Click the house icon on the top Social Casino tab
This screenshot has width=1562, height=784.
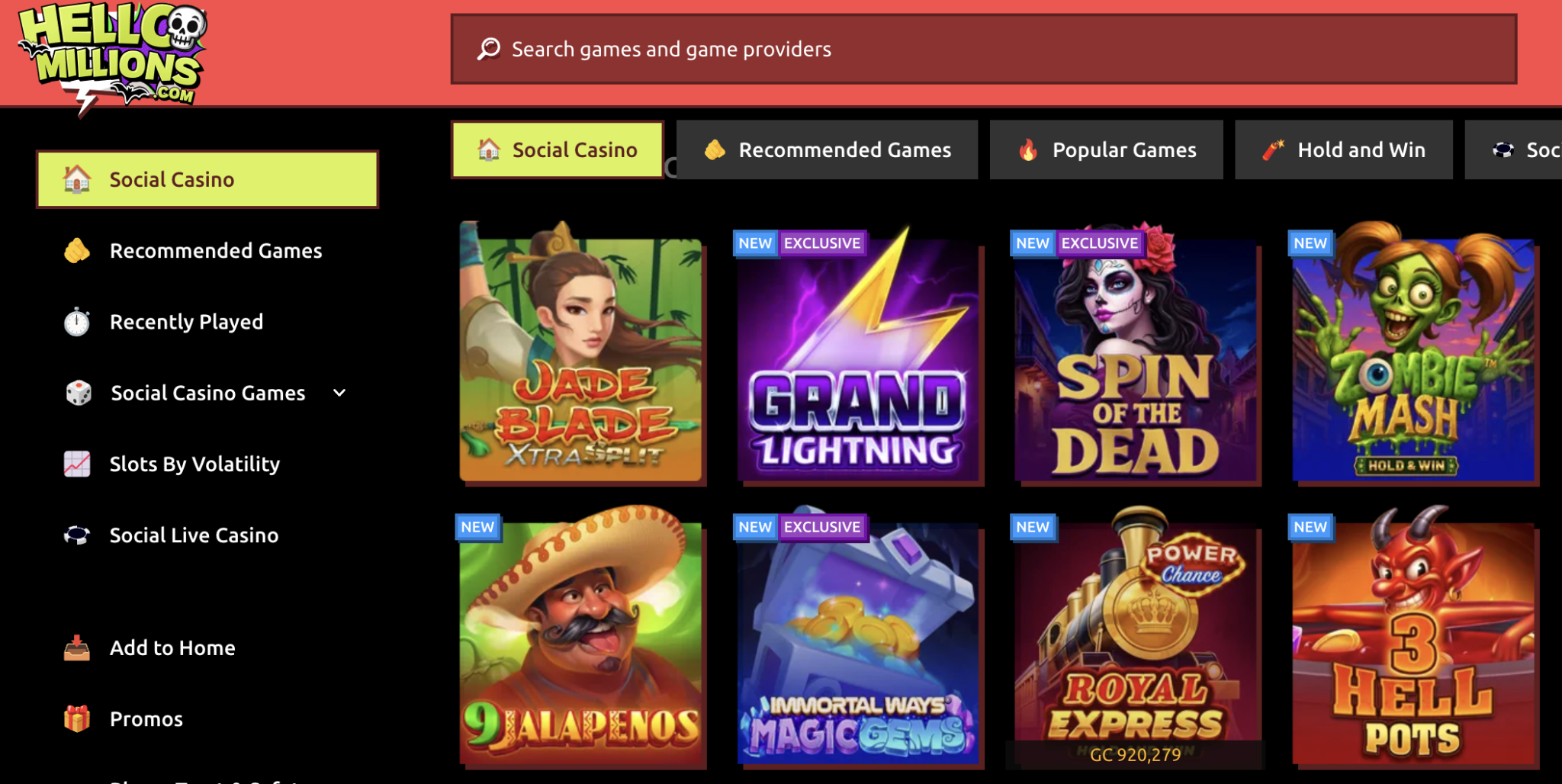pyautogui.click(x=489, y=149)
